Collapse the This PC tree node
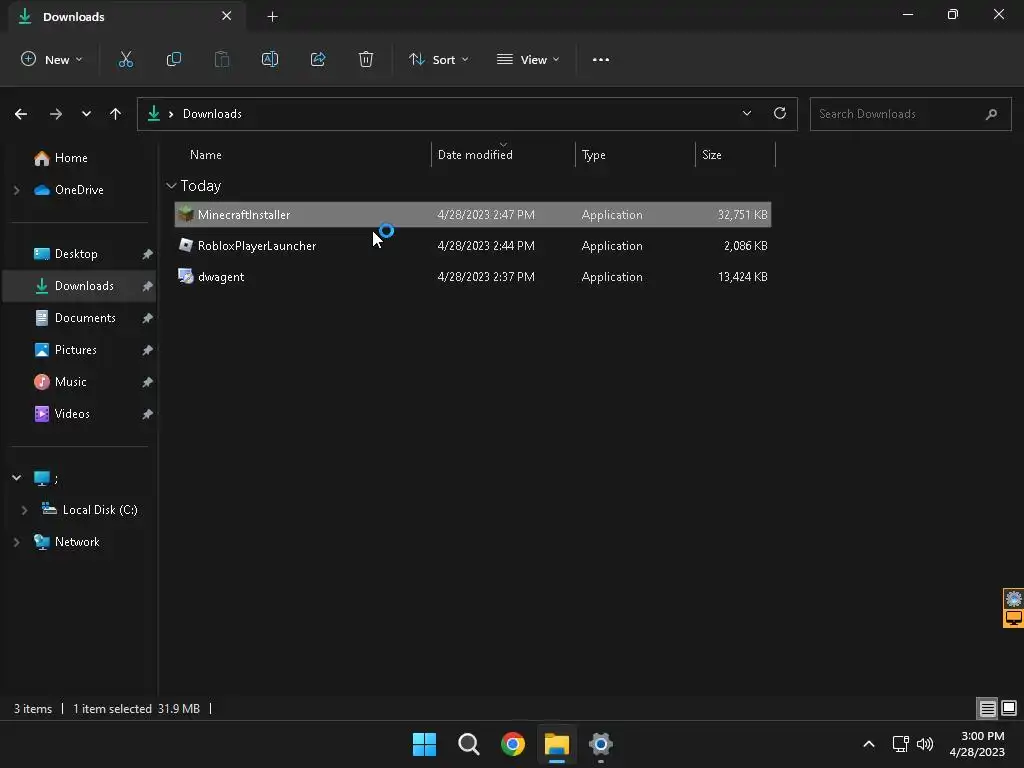1024x768 pixels. click(16, 478)
